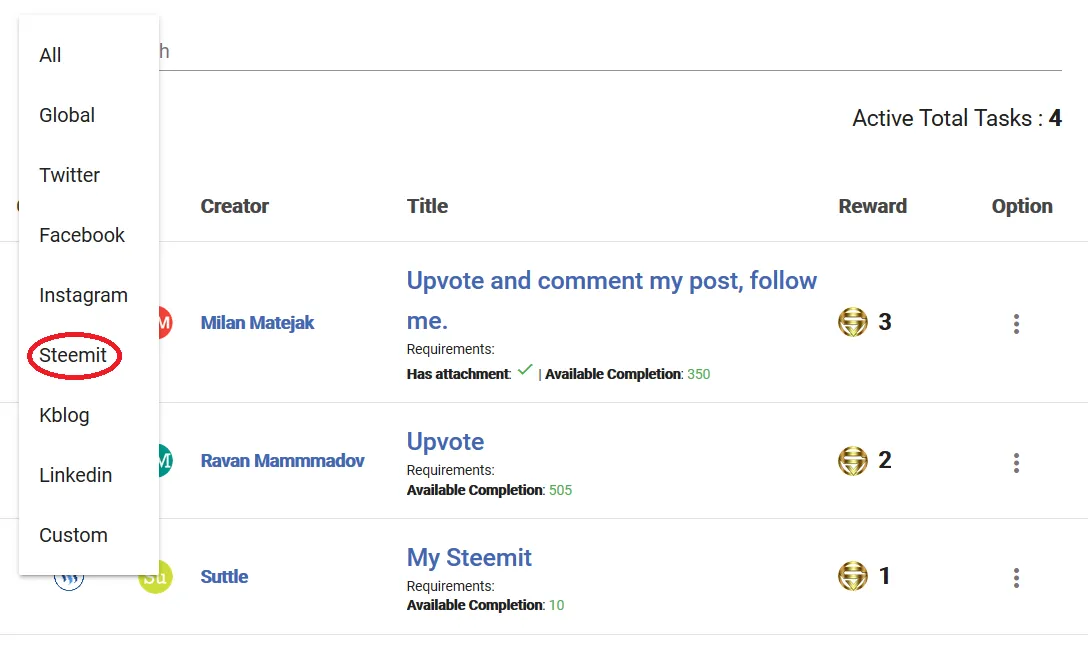Image resolution: width=1088 pixels, height=660 pixels.
Task: Open creator profile Ravan Mammmadov
Action: click(282, 461)
